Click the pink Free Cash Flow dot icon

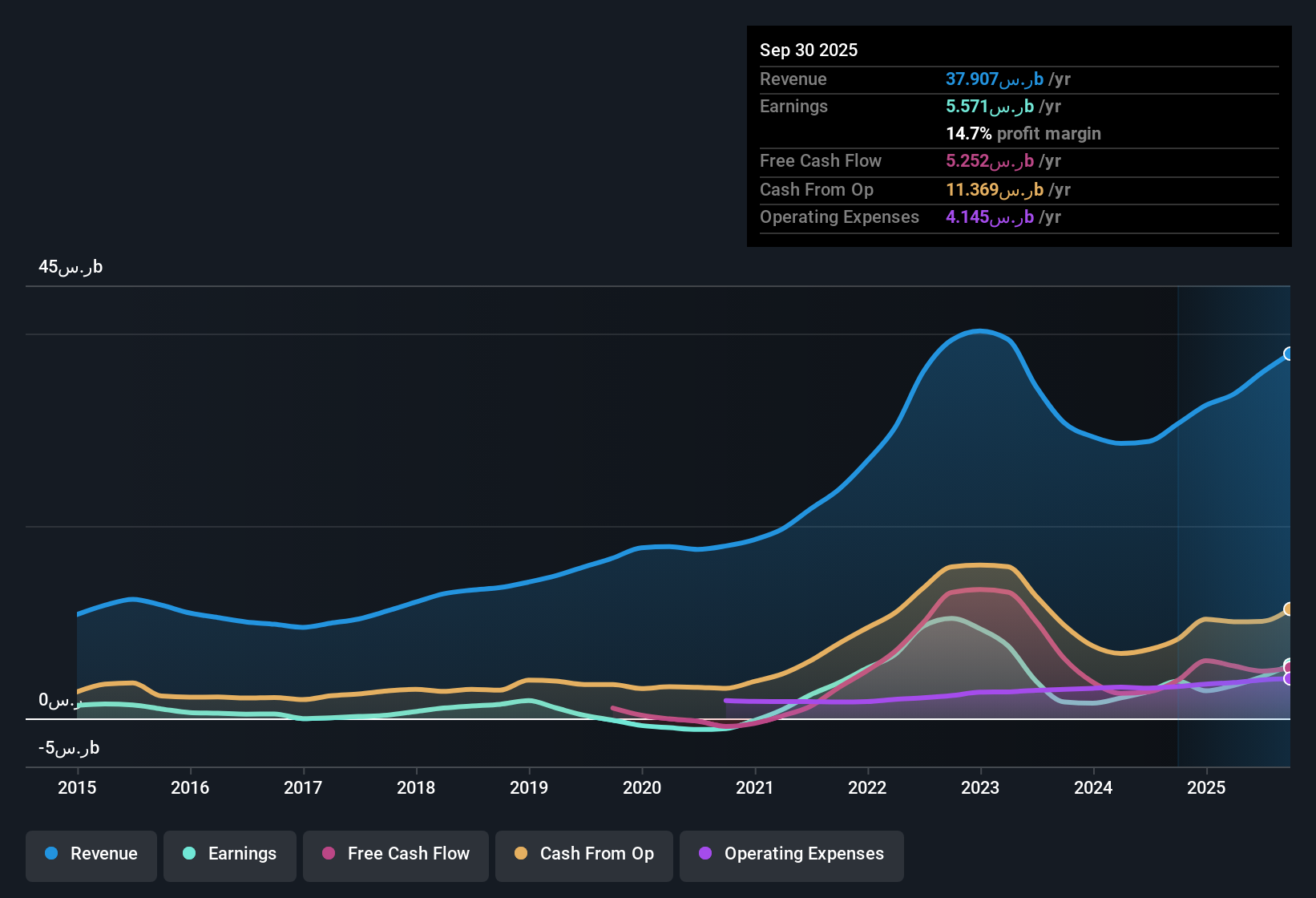(x=329, y=854)
